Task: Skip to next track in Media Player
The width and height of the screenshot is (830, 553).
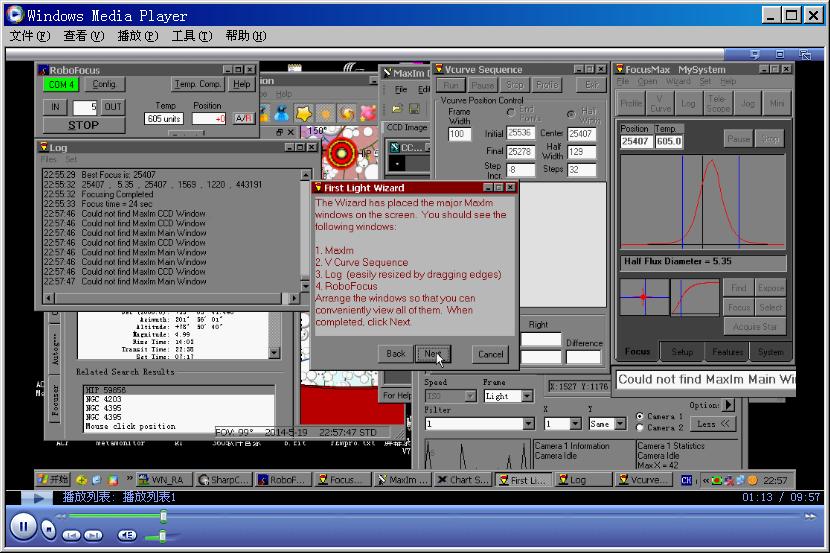Action: [x=93, y=535]
